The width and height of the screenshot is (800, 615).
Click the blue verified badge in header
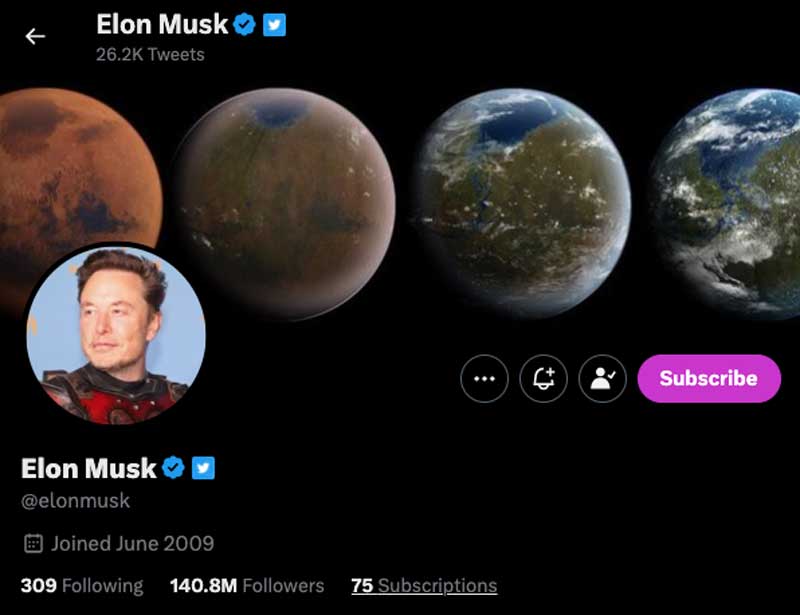tap(244, 24)
